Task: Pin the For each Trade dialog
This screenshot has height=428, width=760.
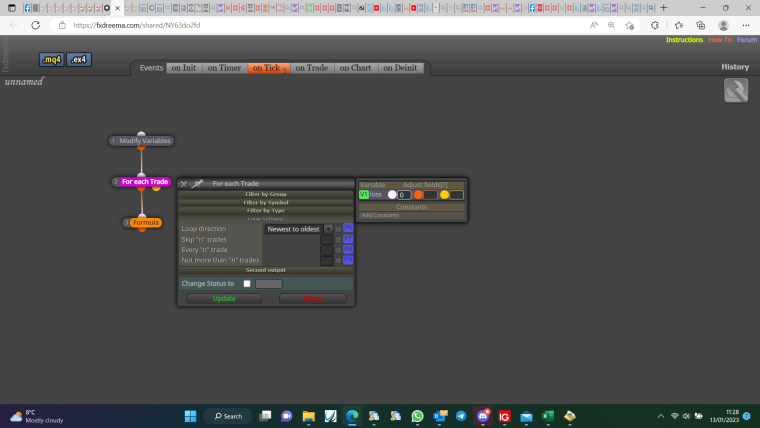Action: 197,184
